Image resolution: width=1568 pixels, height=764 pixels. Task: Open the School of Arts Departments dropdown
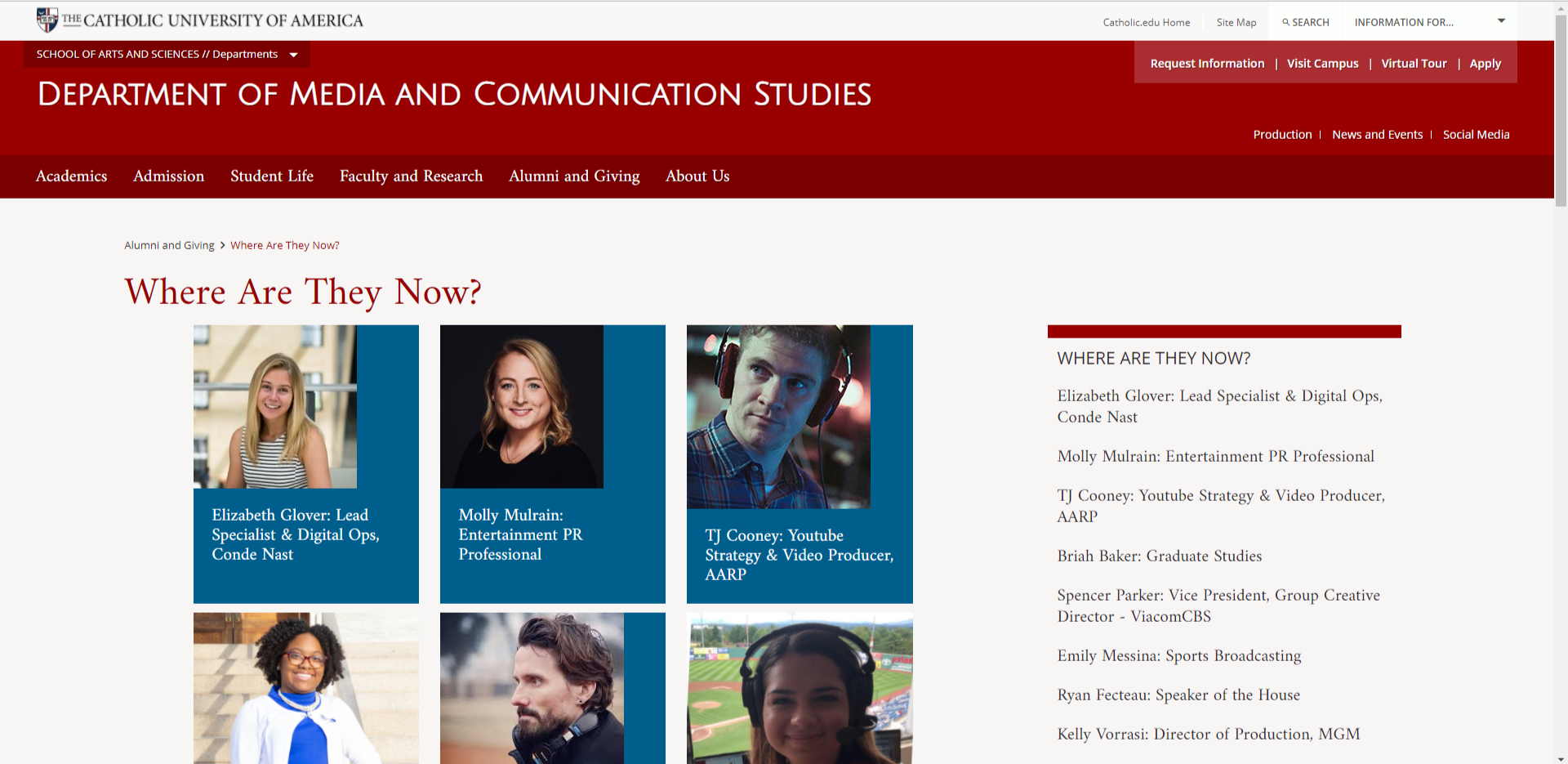(x=293, y=55)
